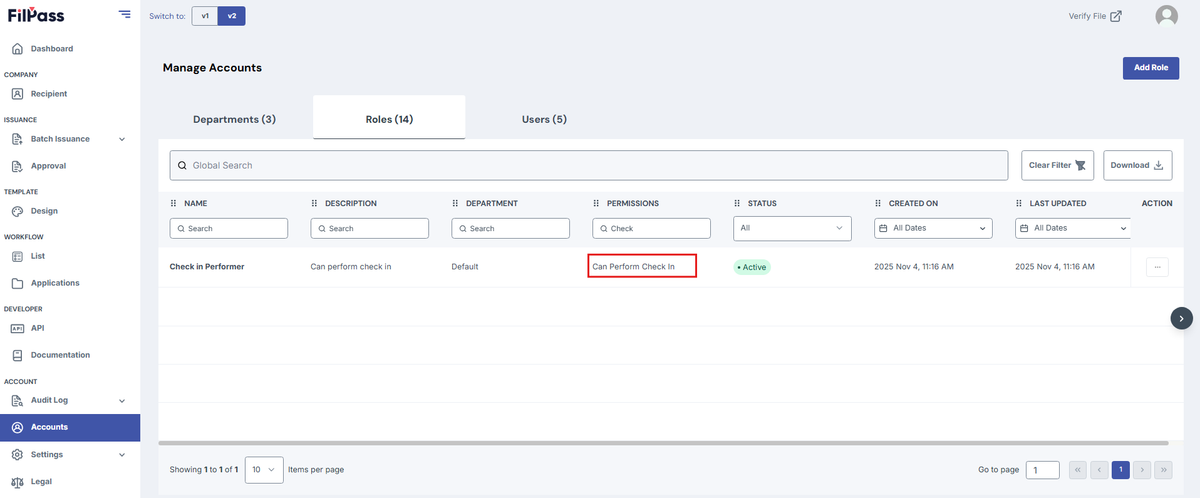Select the Roles (14) tab
The width and height of the screenshot is (1200, 498).
(389, 119)
